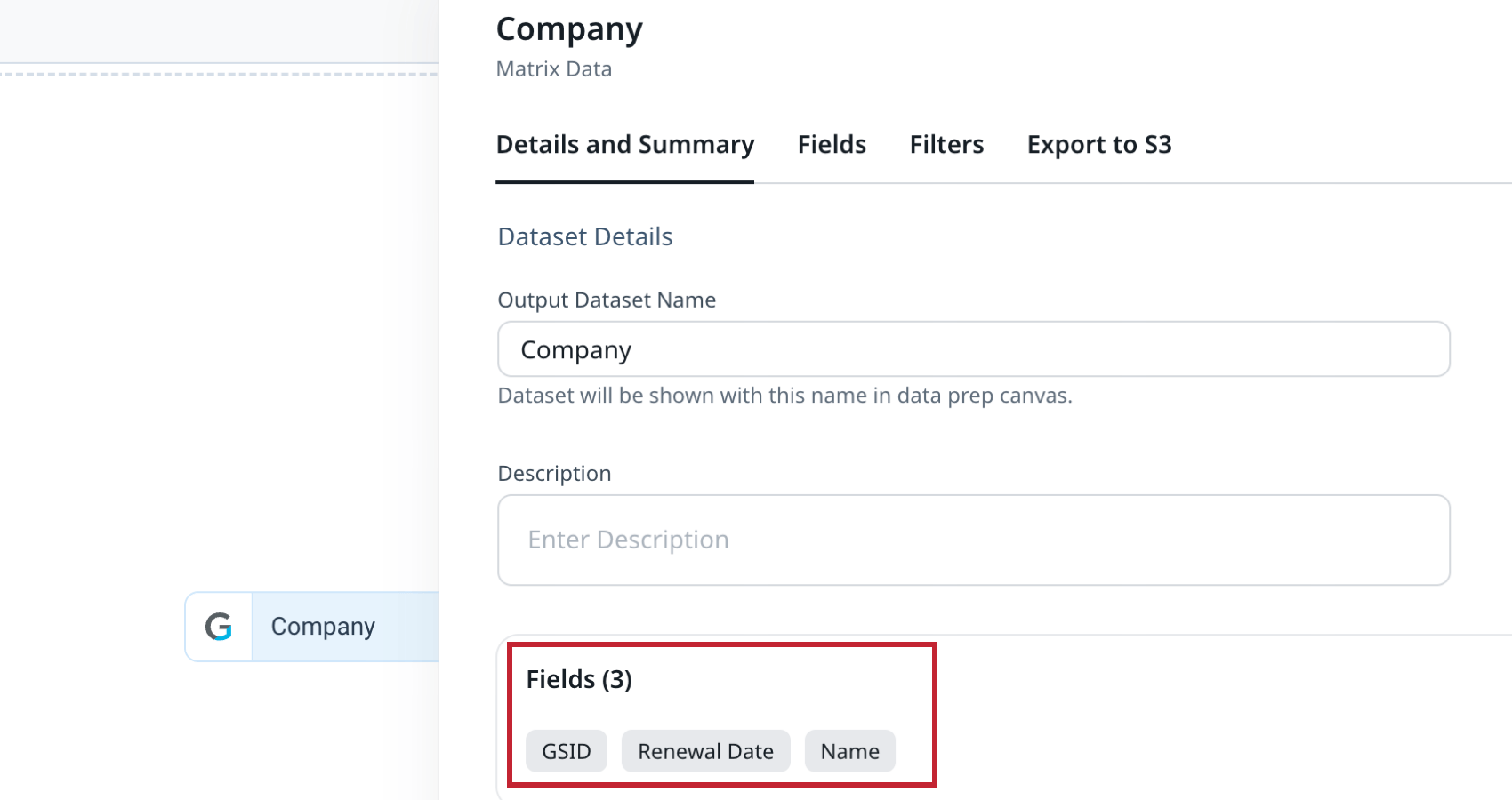
Task: Click the Fields (3) section header
Action: click(x=579, y=678)
